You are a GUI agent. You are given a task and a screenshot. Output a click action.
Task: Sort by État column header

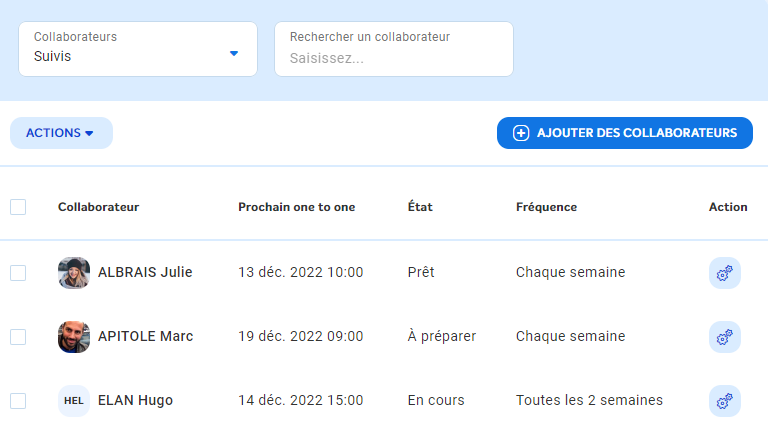pos(420,207)
